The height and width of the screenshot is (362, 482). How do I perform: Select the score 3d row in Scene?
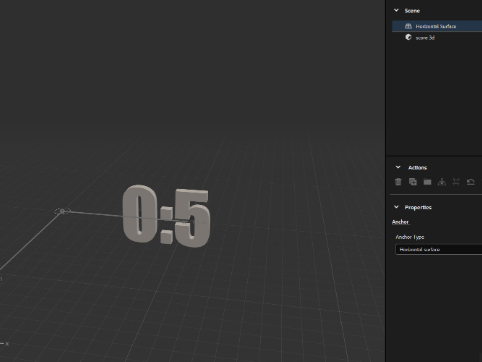point(437,38)
